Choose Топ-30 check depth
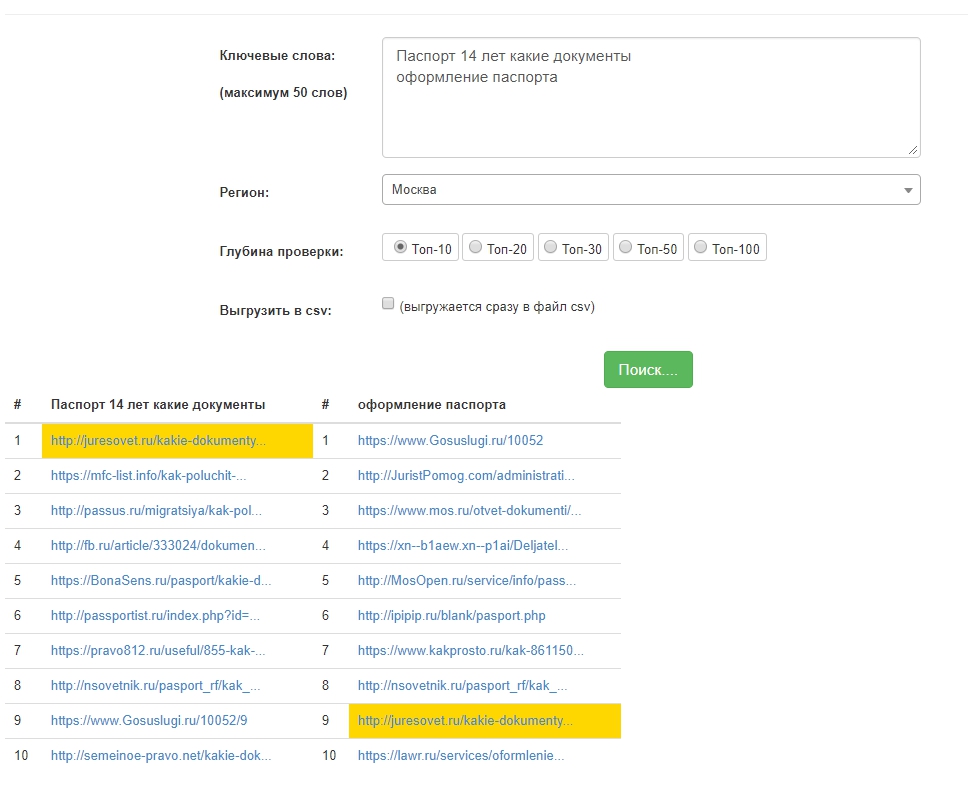 pyautogui.click(x=551, y=247)
